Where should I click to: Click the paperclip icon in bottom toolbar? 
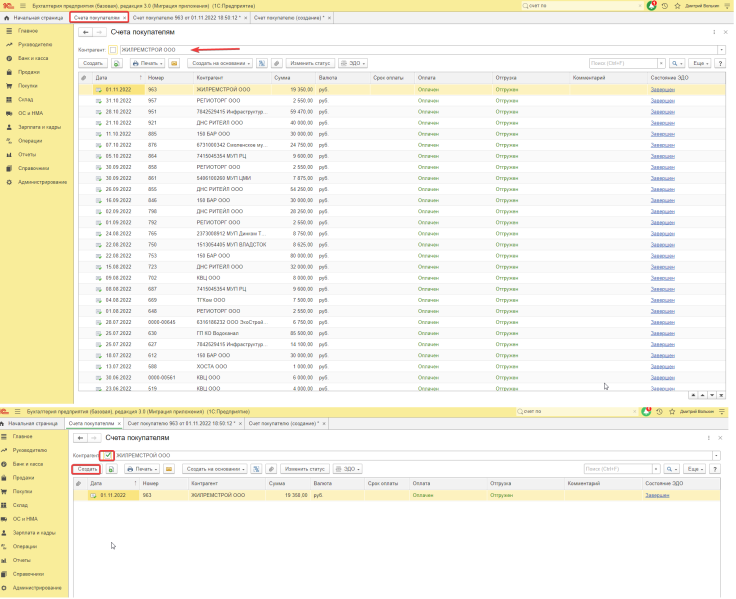271,469
